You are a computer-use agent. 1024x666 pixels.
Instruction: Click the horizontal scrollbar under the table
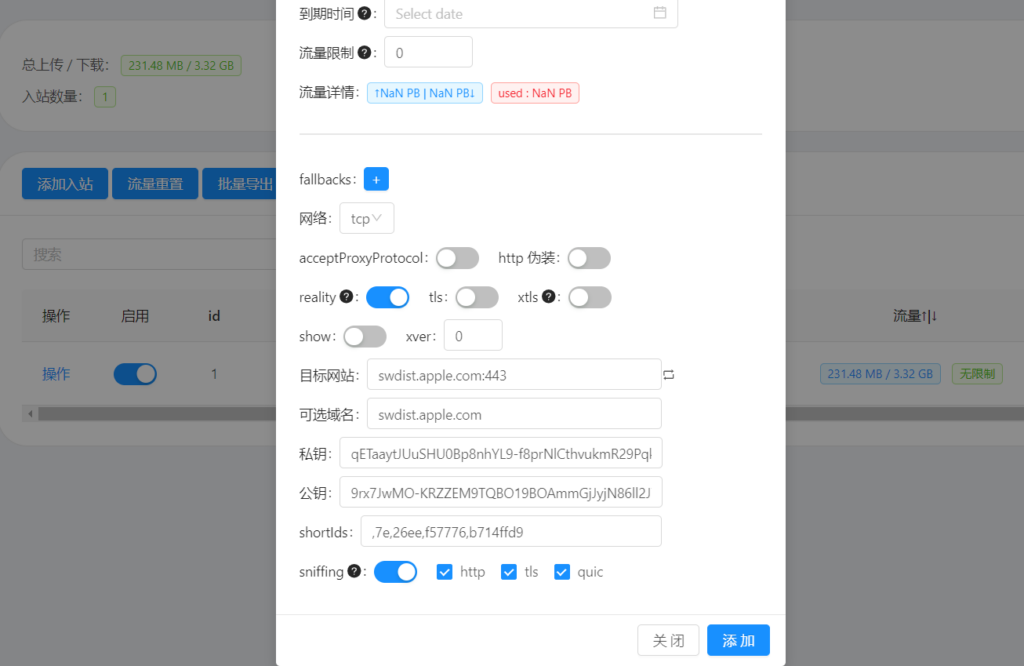(x=150, y=413)
